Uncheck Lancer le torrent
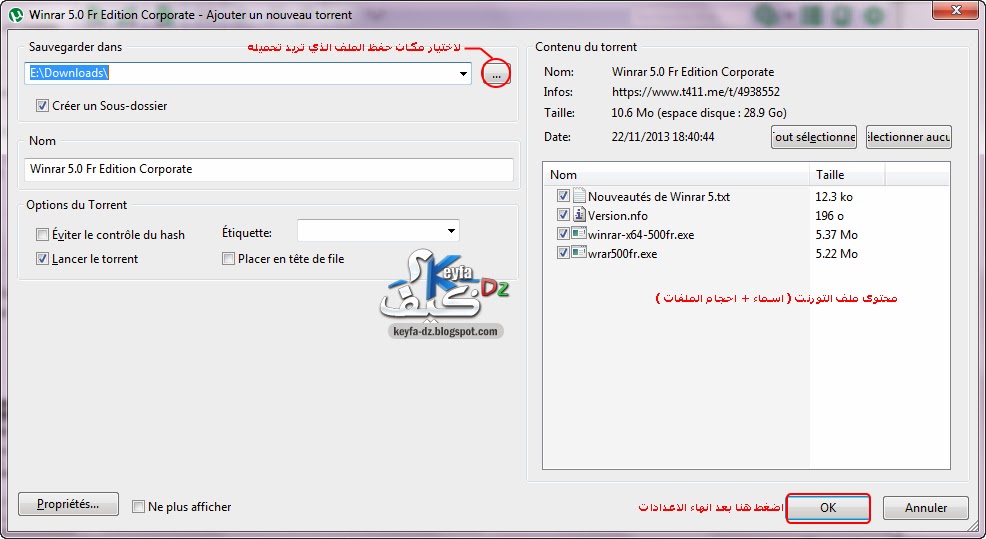The width and height of the screenshot is (986, 539). click(42, 258)
